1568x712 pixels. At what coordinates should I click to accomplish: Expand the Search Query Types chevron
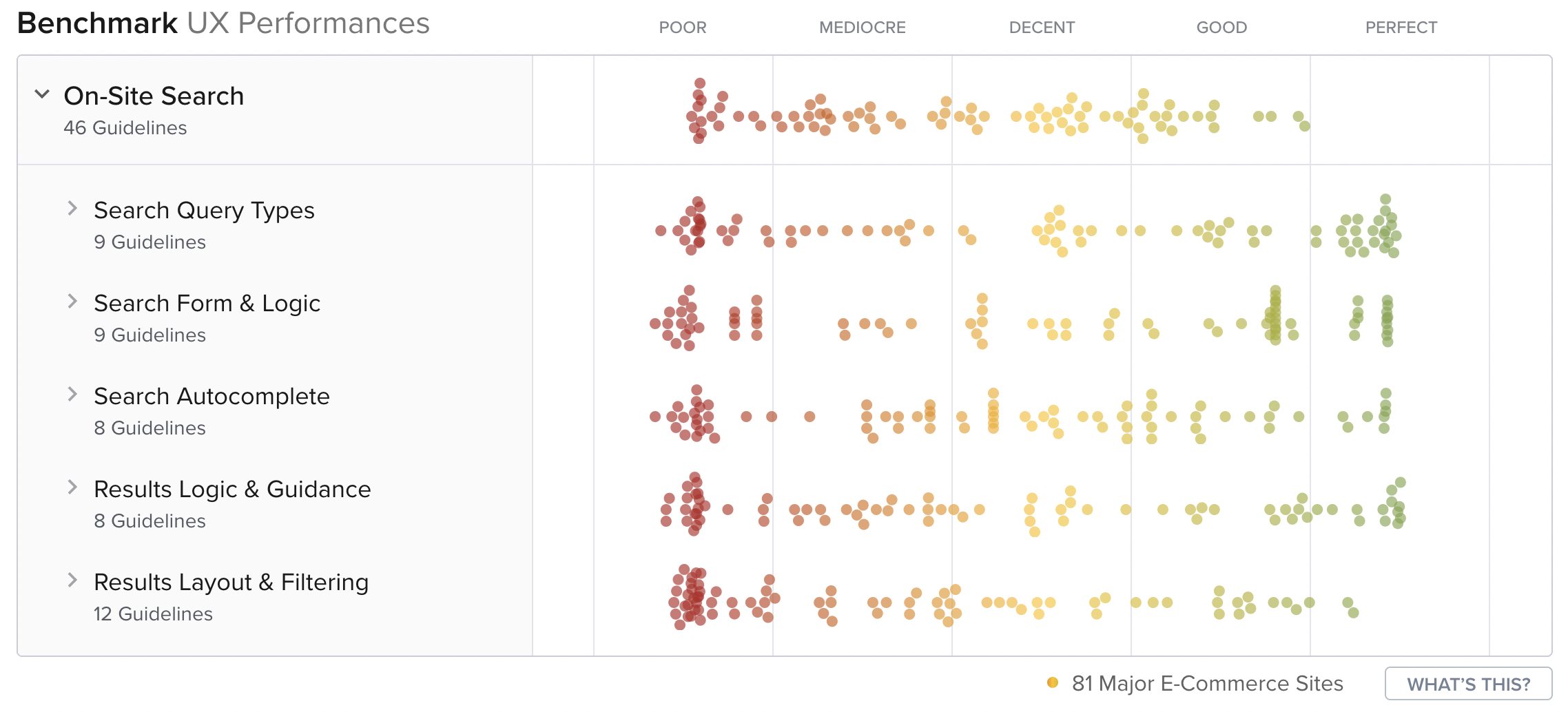pyautogui.click(x=72, y=208)
